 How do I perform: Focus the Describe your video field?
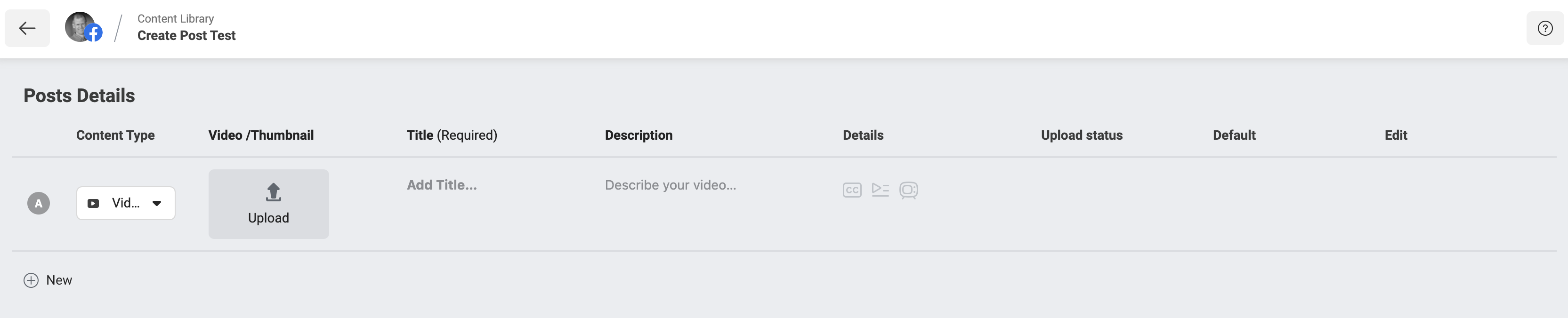pyautogui.click(x=670, y=185)
